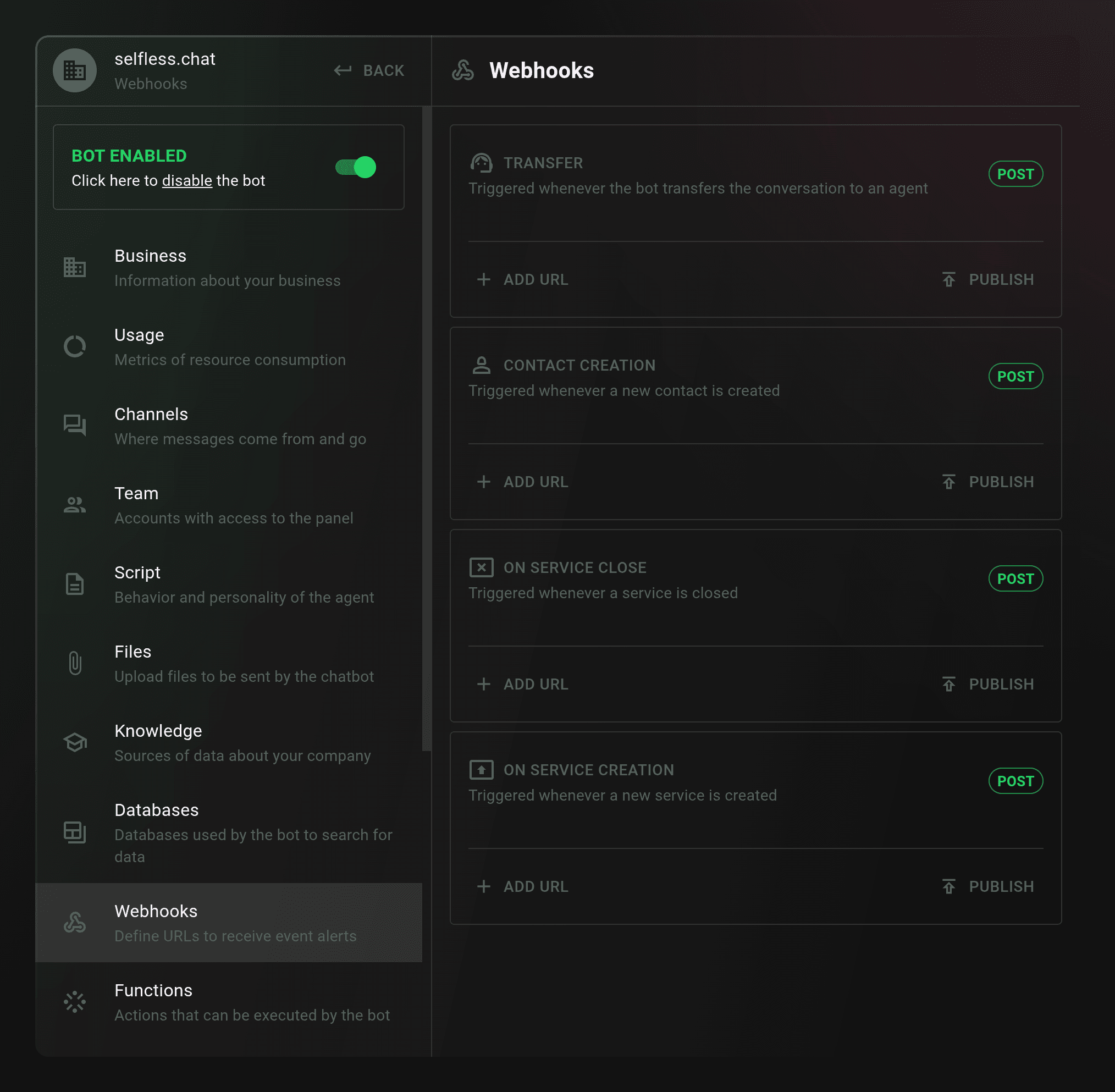Click ADD URL for Transfer webhook
Screen dimensions: 1115x1092
(x=522, y=279)
